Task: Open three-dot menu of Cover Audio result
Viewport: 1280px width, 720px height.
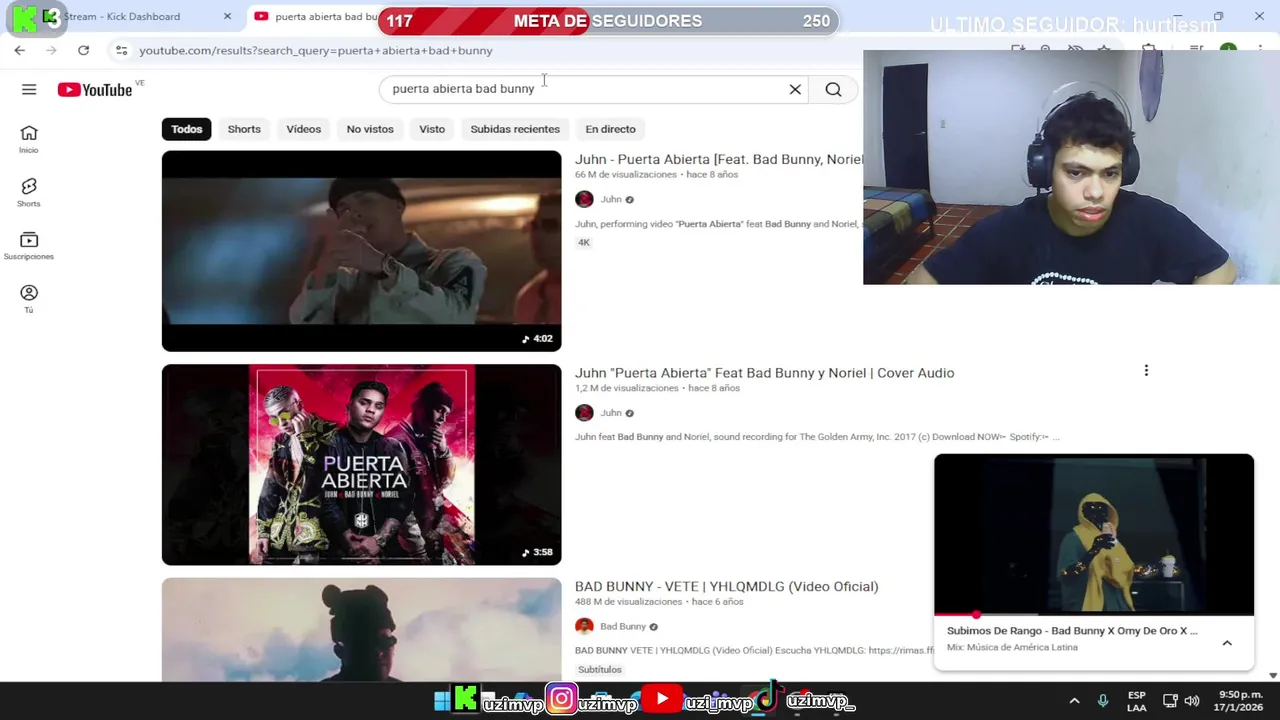Action: [1146, 371]
